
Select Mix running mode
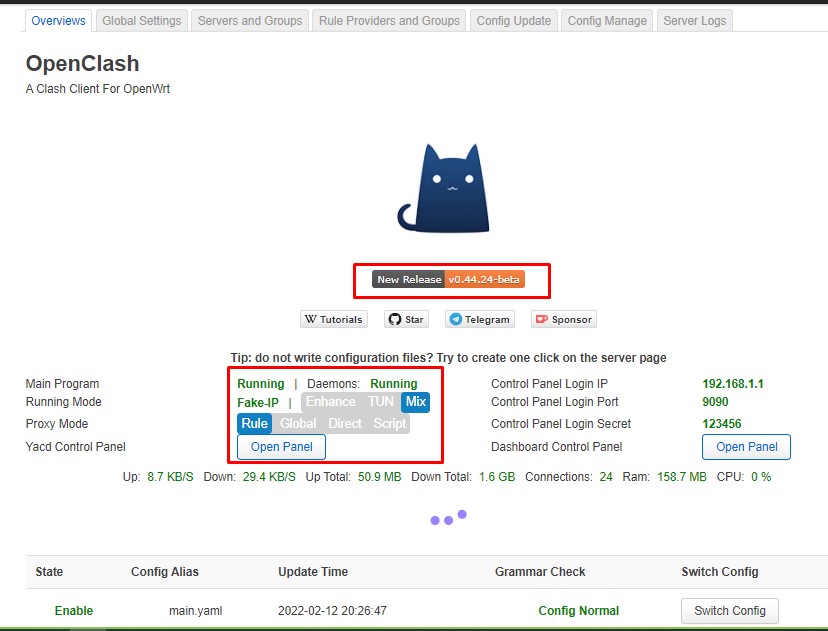[416, 402]
